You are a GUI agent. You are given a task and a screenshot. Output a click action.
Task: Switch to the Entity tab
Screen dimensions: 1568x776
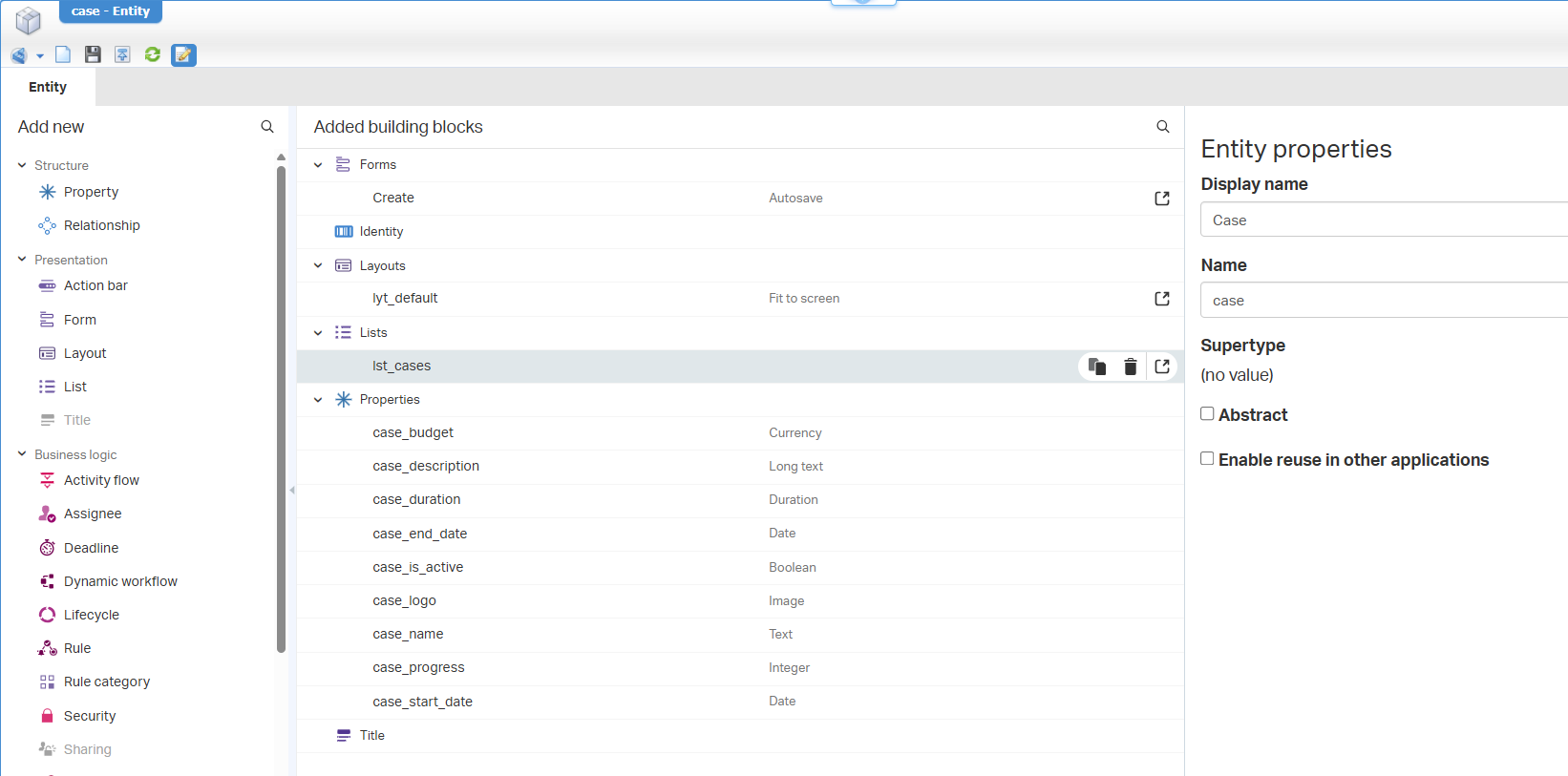coord(48,87)
